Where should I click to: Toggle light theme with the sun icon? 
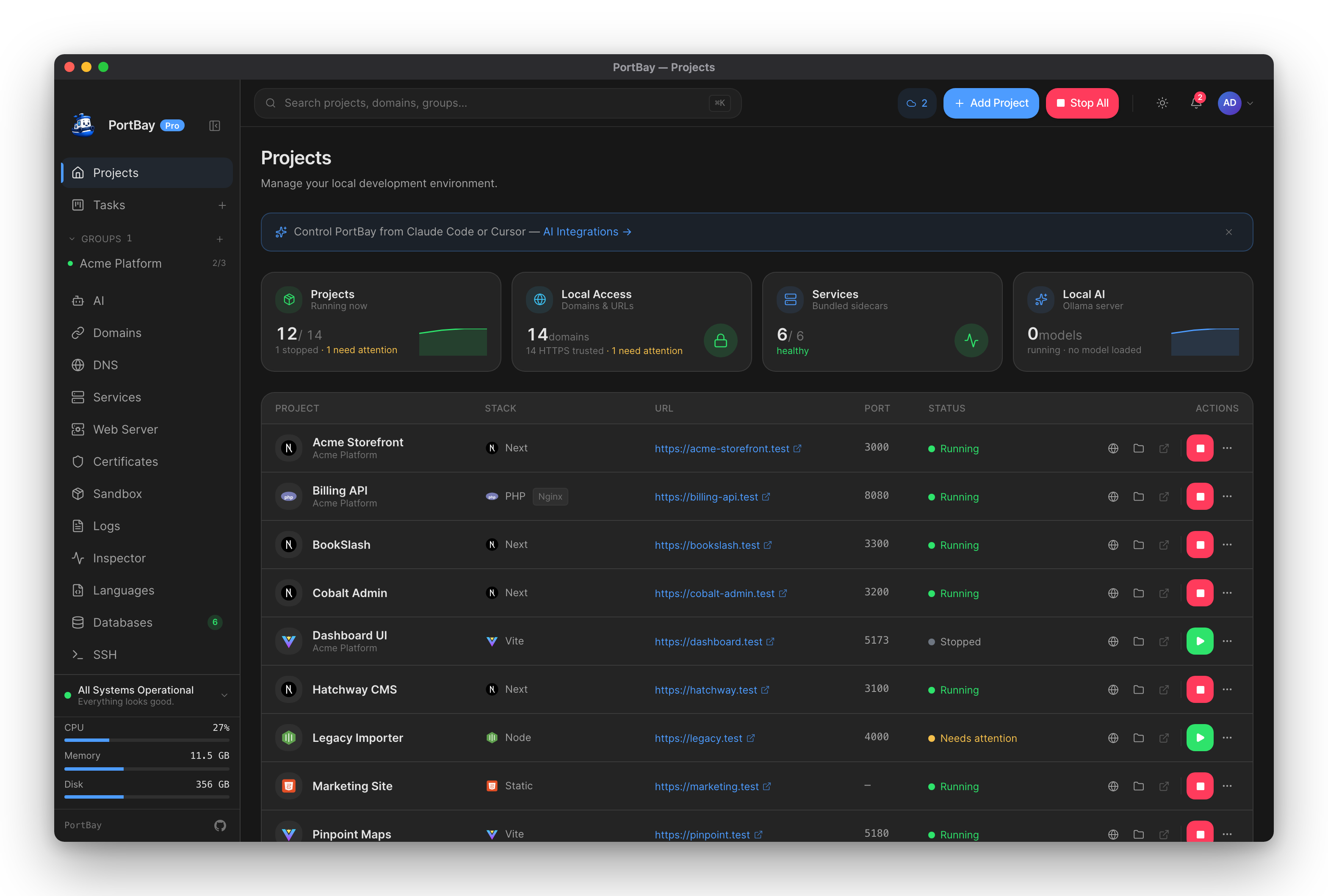point(1162,103)
